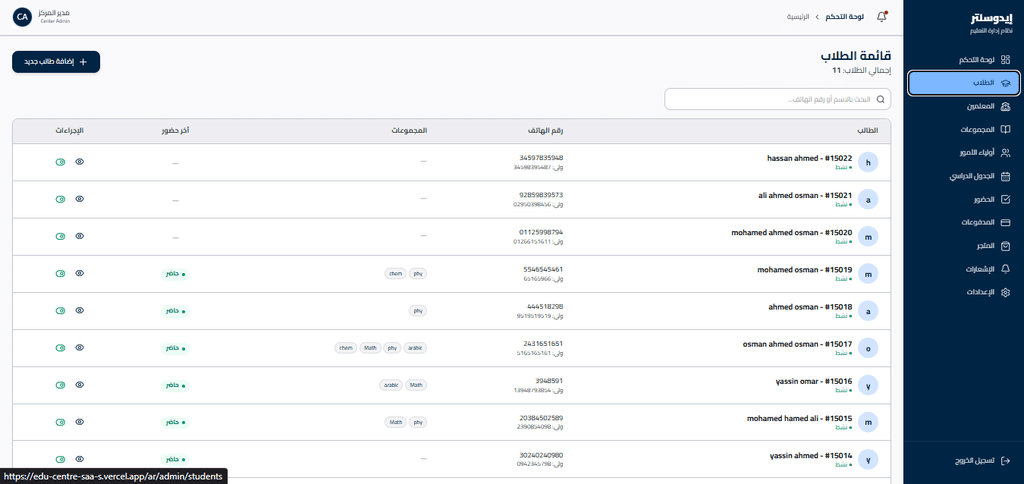Click آخر حضور column header
The width and height of the screenshot is (1024, 484).
coord(176,131)
